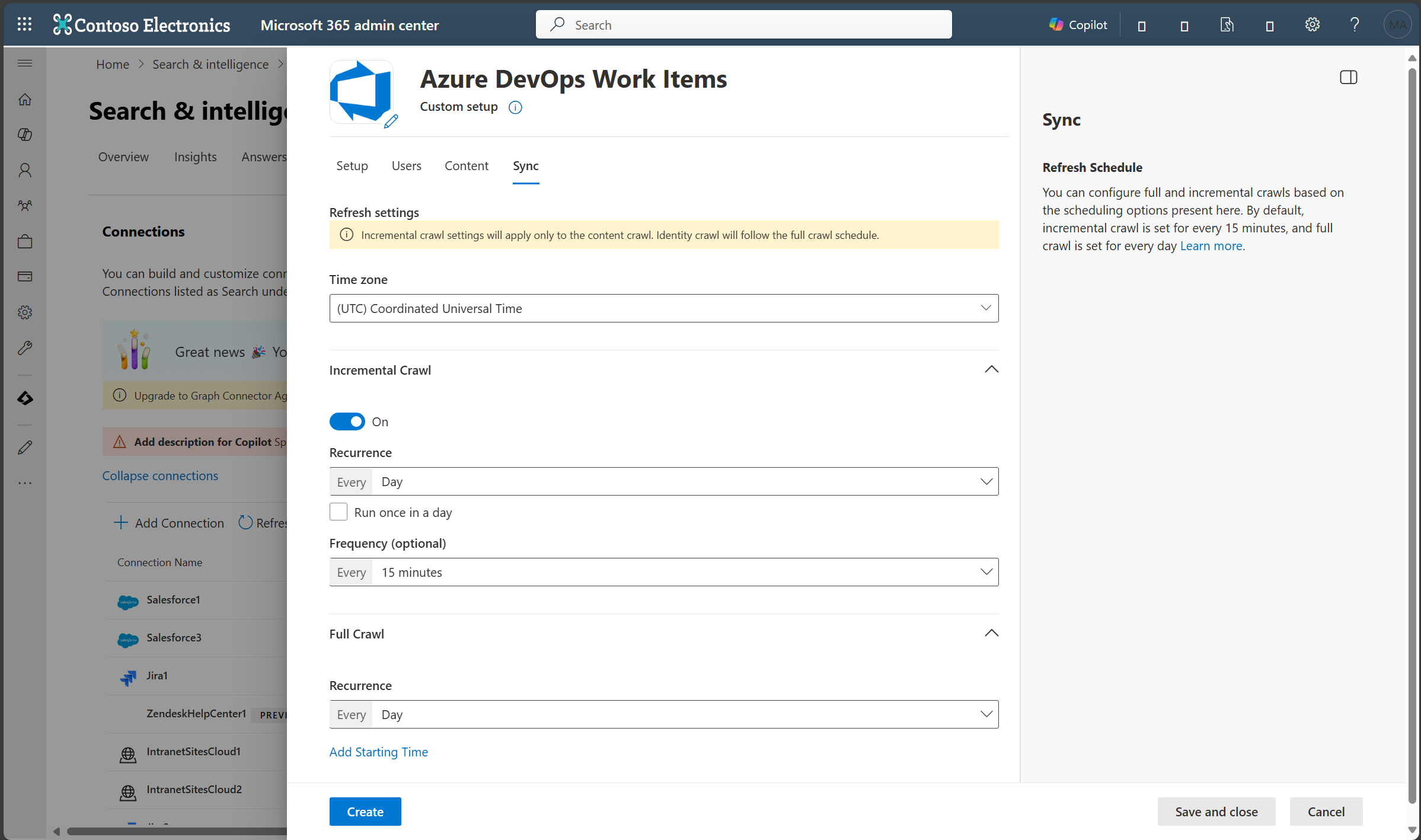This screenshot has width=1421, height=840.
Task: Open the app launcher grid icon
Action: 25,24
